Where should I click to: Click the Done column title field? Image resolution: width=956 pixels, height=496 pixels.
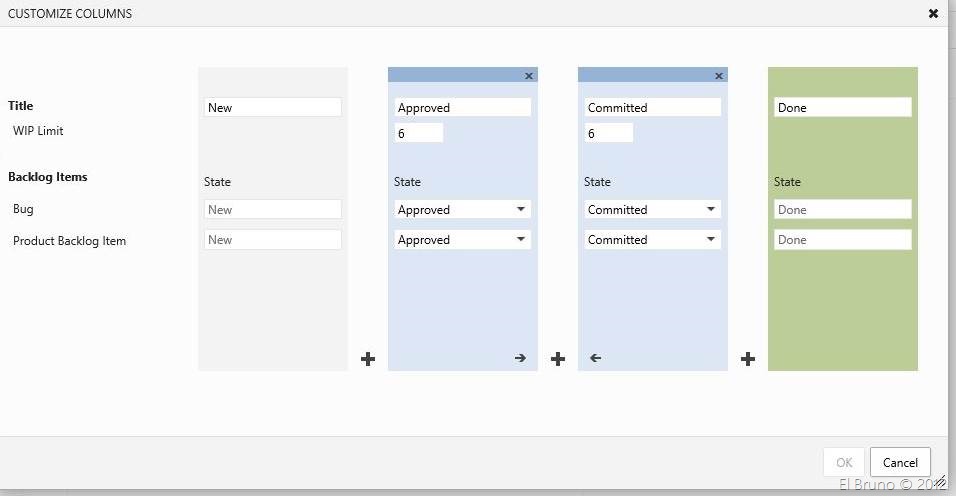842,107
